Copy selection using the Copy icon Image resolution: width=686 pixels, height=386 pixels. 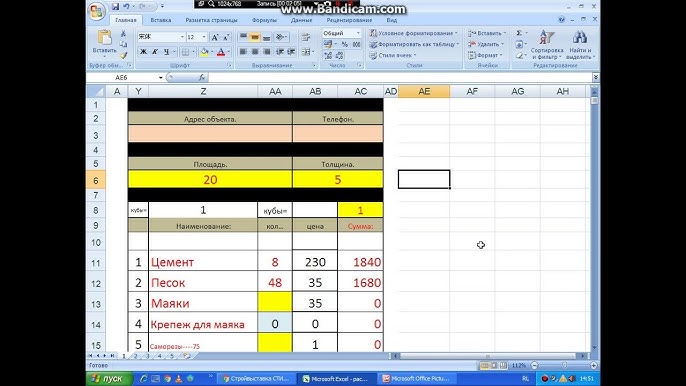tap(123, 44)
